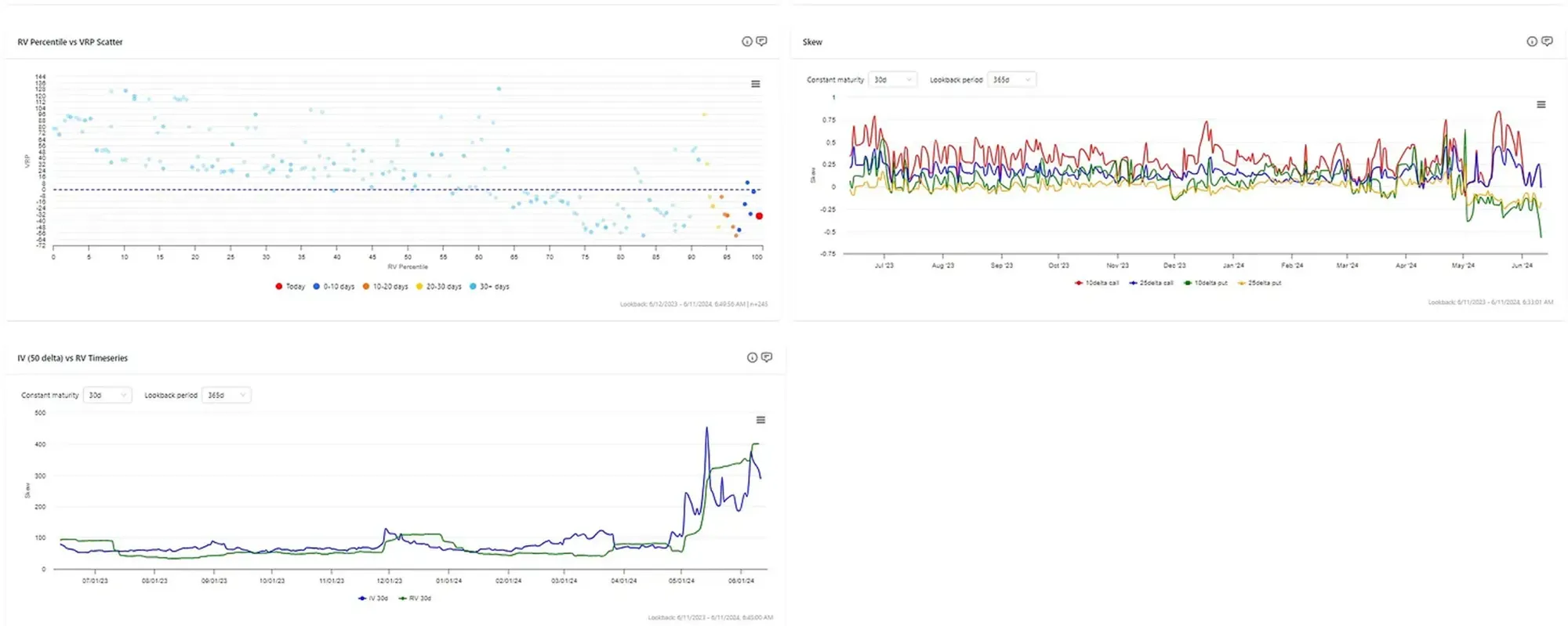Click the 'Skew' panel title
This screenshot has height=626, width=1568.
pos(812,42)
